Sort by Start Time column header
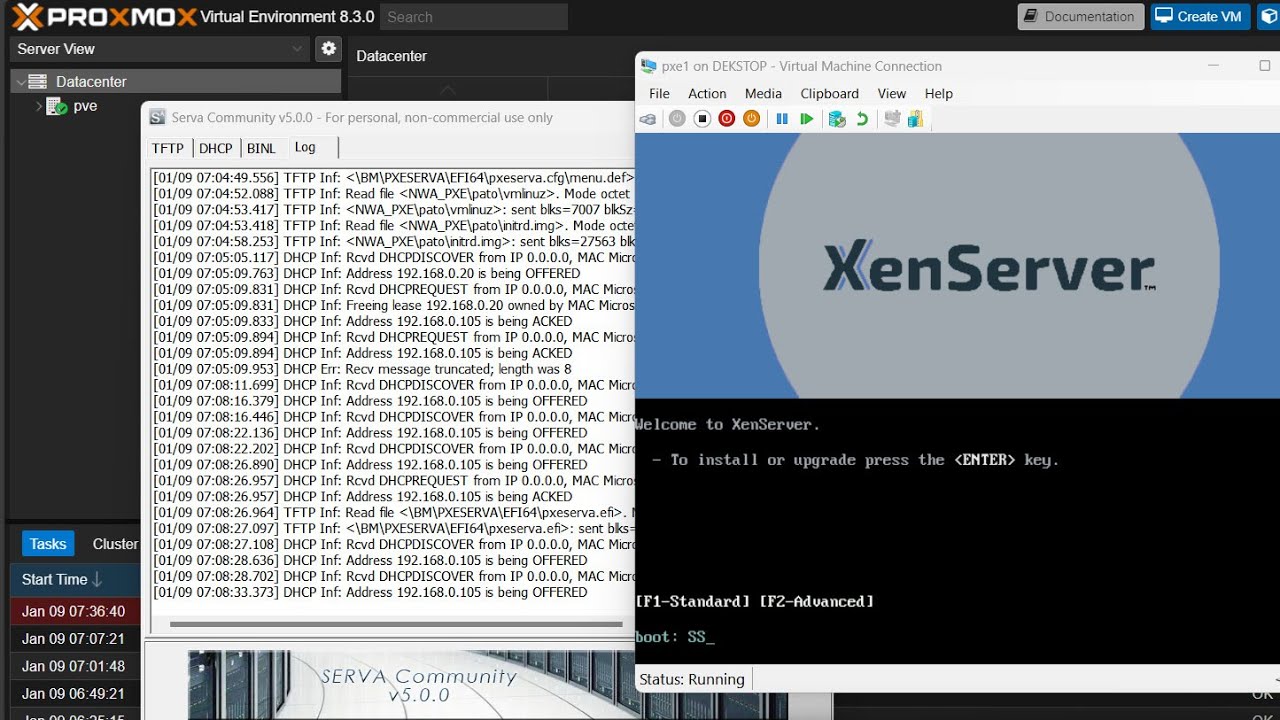This screenshot has height=720, width=1280. [x=62, y=579]
